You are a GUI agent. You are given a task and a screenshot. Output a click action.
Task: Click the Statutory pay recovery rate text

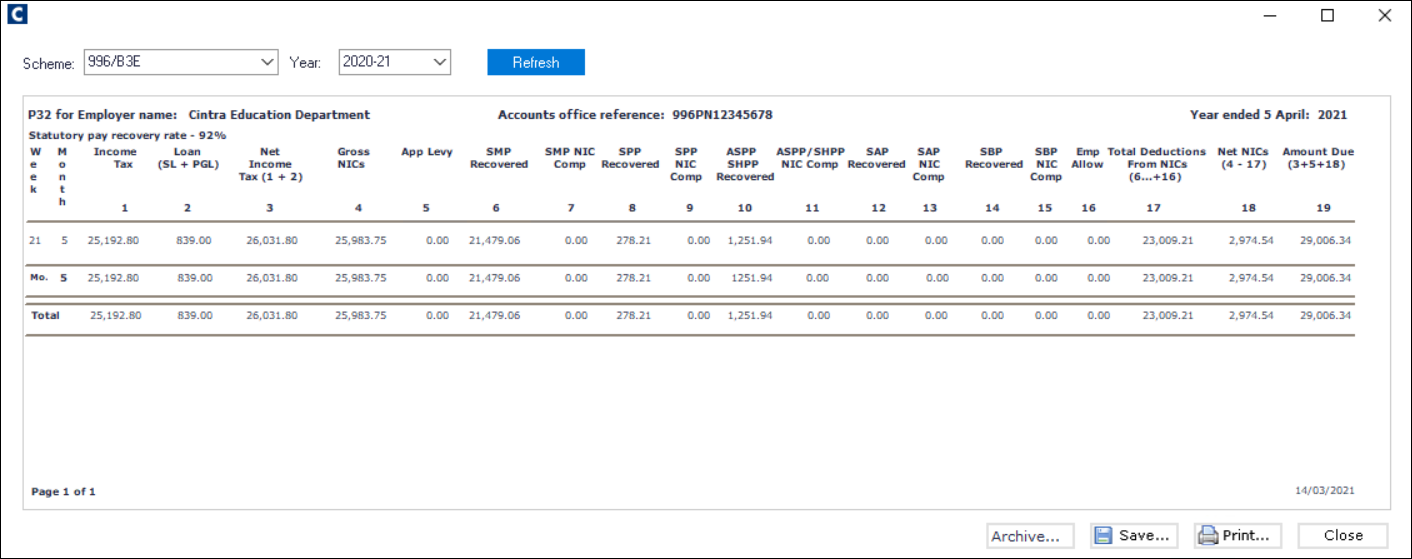127,135
